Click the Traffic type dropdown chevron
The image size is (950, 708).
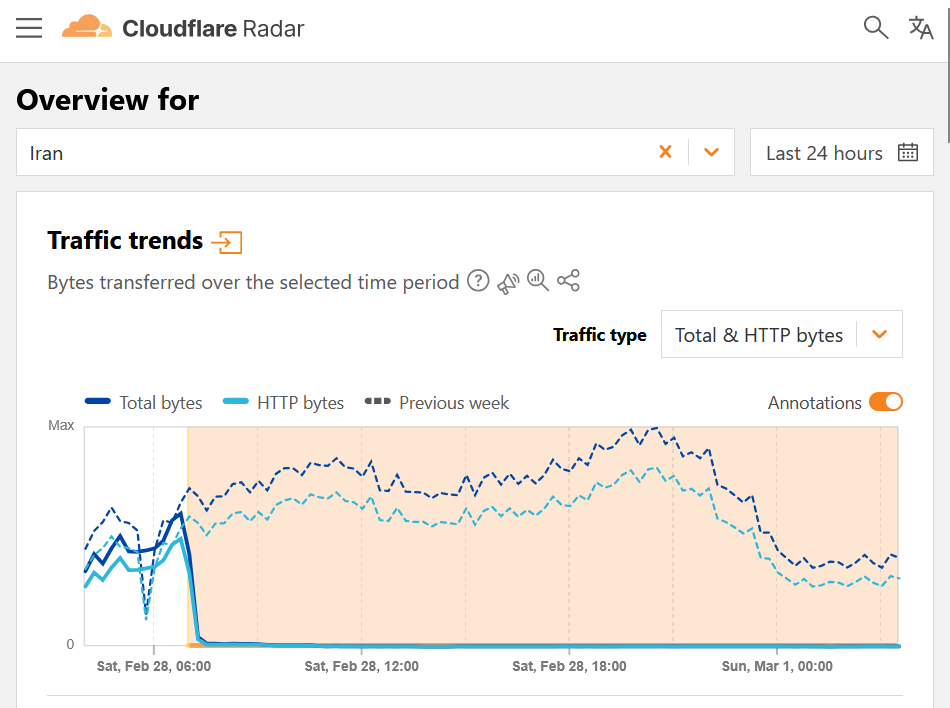coord(880,334)
